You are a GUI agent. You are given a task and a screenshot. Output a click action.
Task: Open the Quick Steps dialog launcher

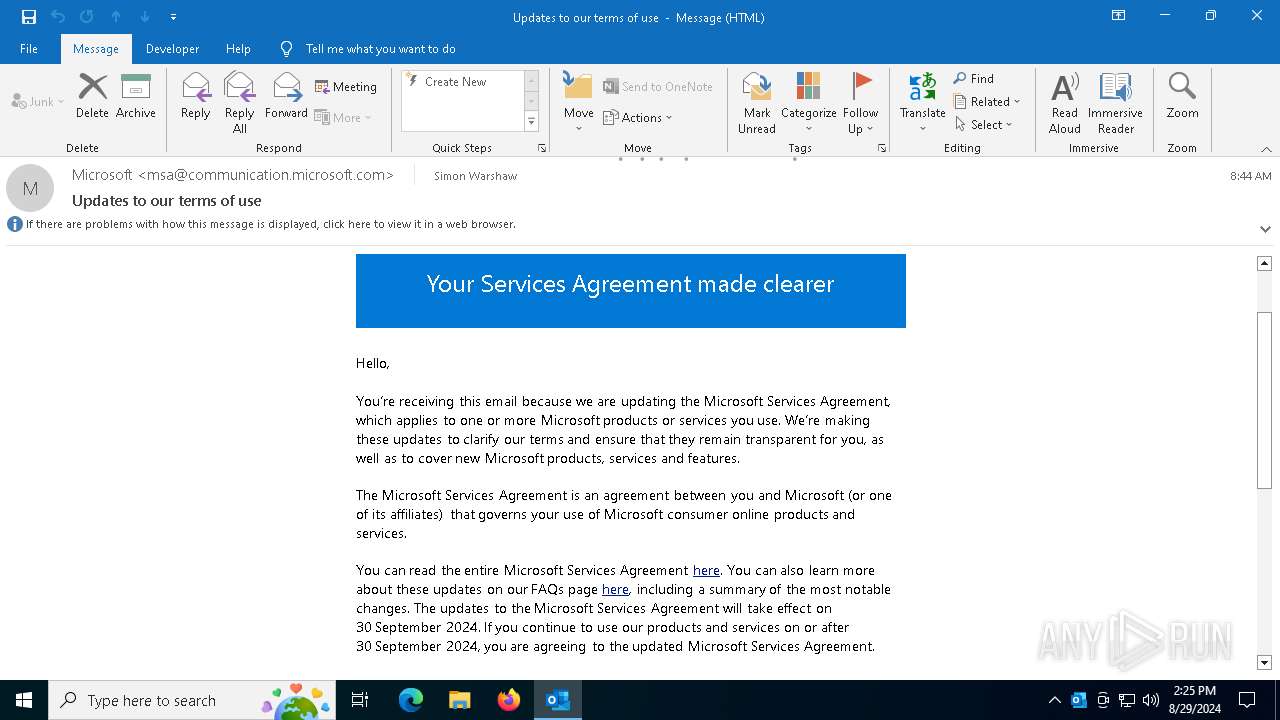point(542,148)
